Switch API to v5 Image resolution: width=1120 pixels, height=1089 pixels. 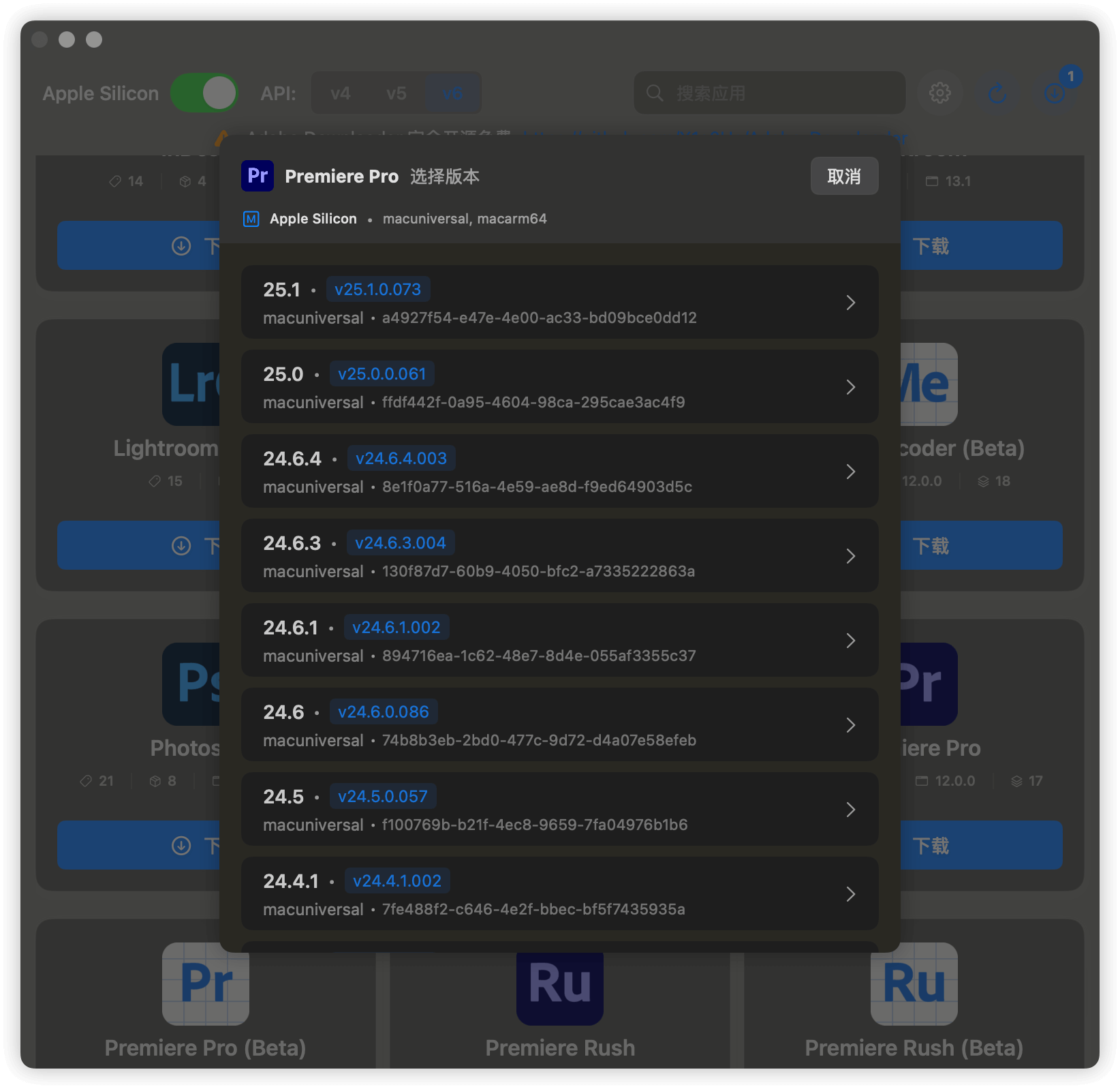(x=396, y=93)
